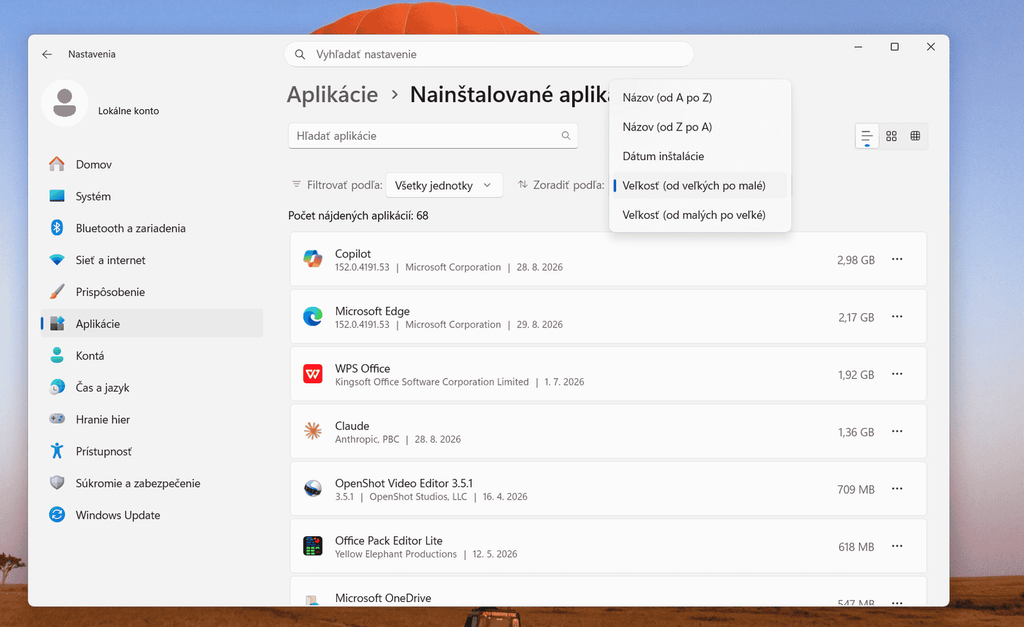
Task: Expand the Všetky jednotky filter dropdown
Action: (444, 185)
